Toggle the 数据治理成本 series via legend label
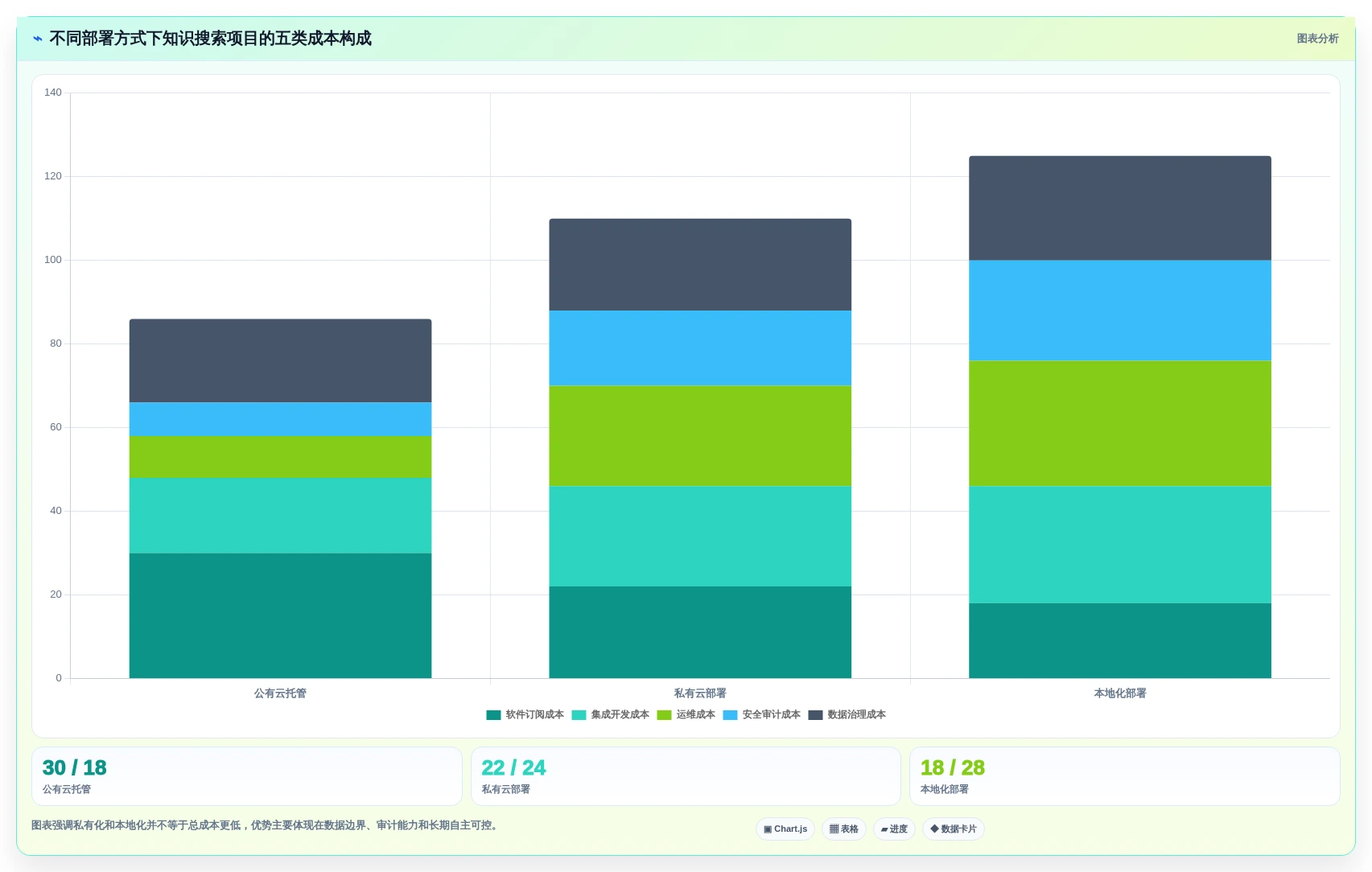The height and width of the screenshot is (872, 1372). 856,715
